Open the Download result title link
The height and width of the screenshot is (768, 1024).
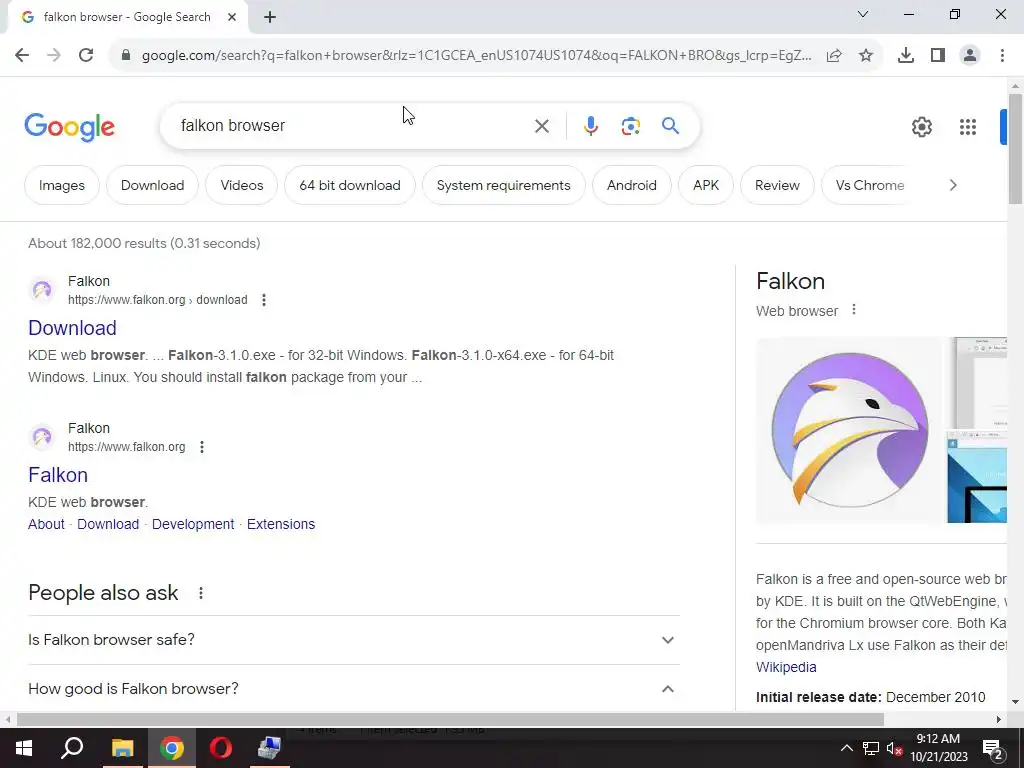click(72, 328)
